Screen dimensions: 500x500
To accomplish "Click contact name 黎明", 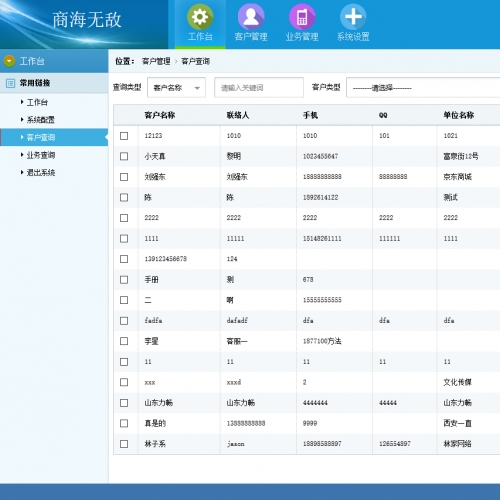I will coord(234,156).
